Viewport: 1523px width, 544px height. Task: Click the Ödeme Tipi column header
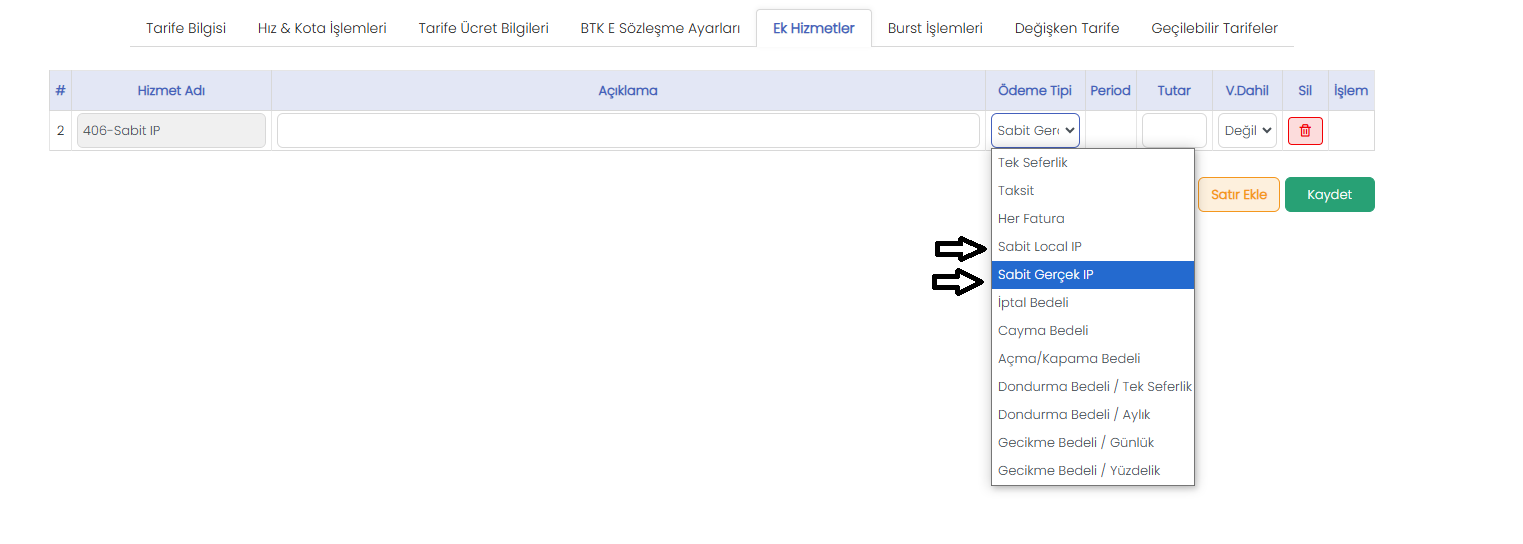pos(1035,90)
